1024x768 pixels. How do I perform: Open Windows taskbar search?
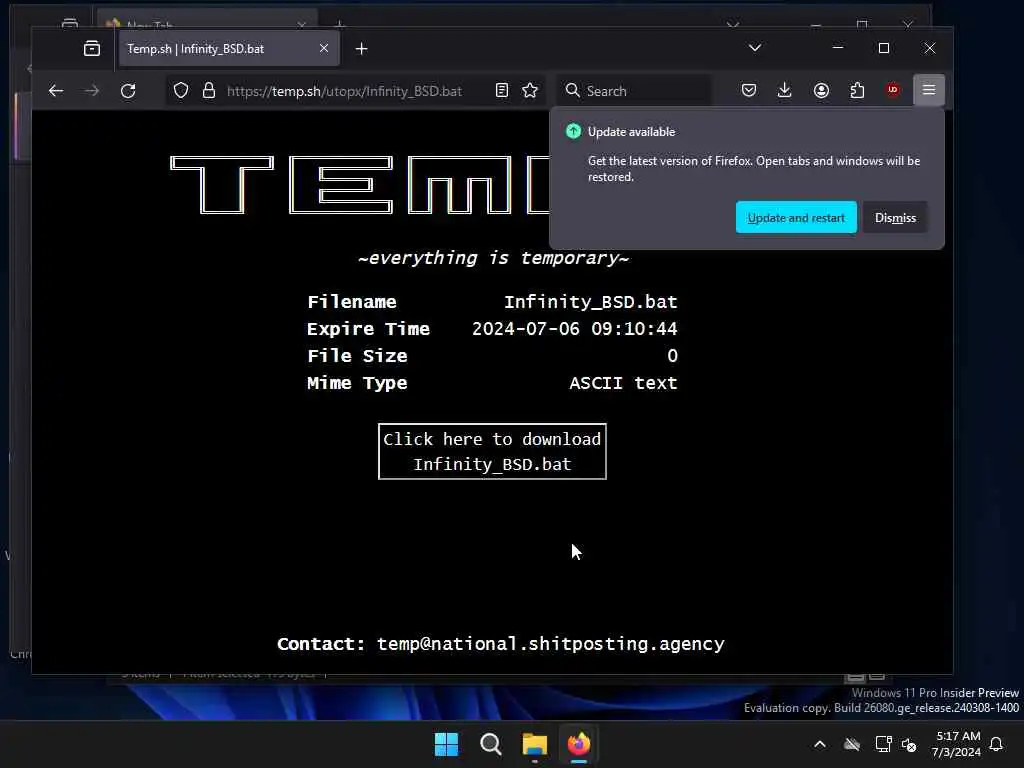click(x=490, y=744)
